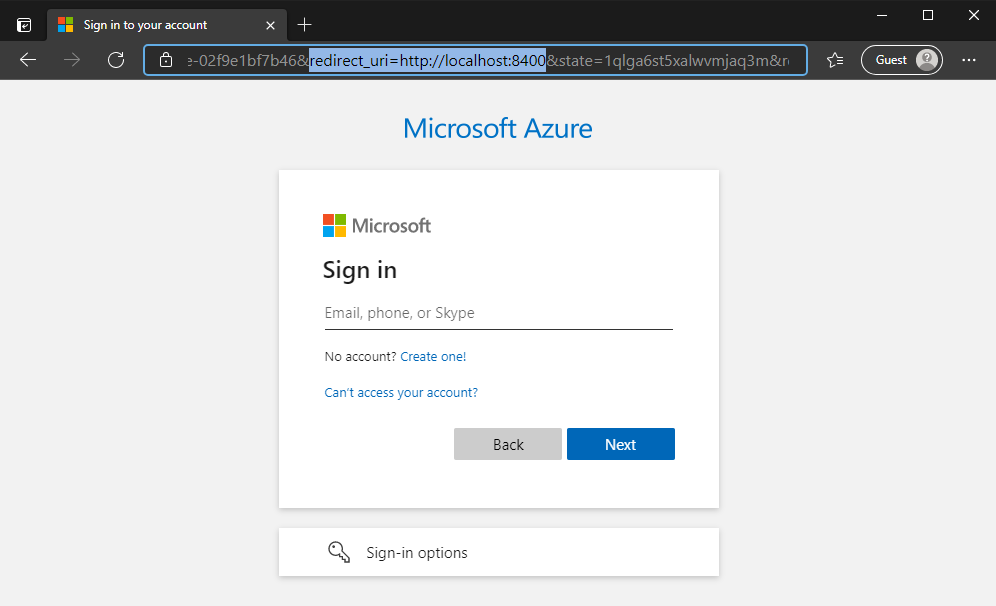
Task: Reload the page with refresh icon
Action: click(x=115, y=60)
